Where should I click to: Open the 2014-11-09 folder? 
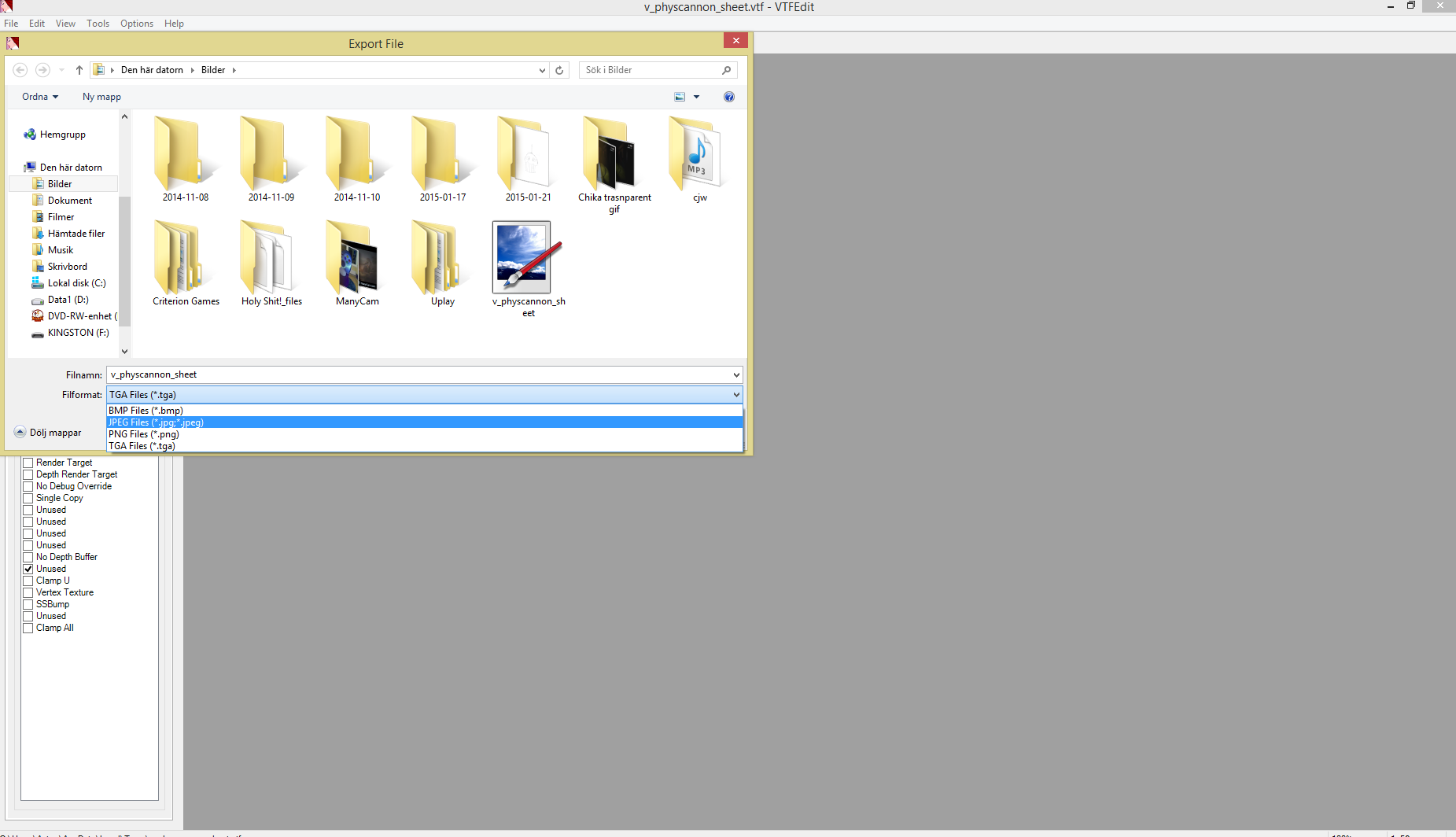[271, 160]
